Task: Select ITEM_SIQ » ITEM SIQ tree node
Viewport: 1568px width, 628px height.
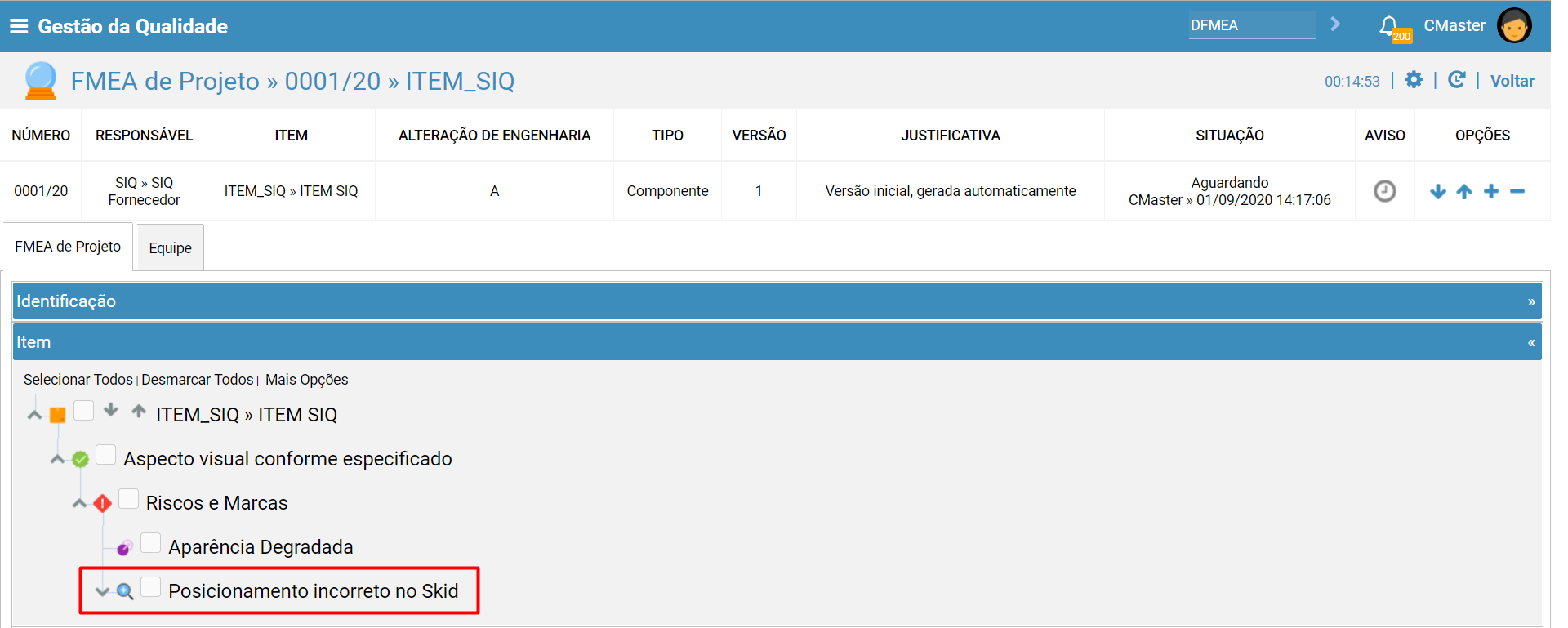Action: click(x=247, y=415)
